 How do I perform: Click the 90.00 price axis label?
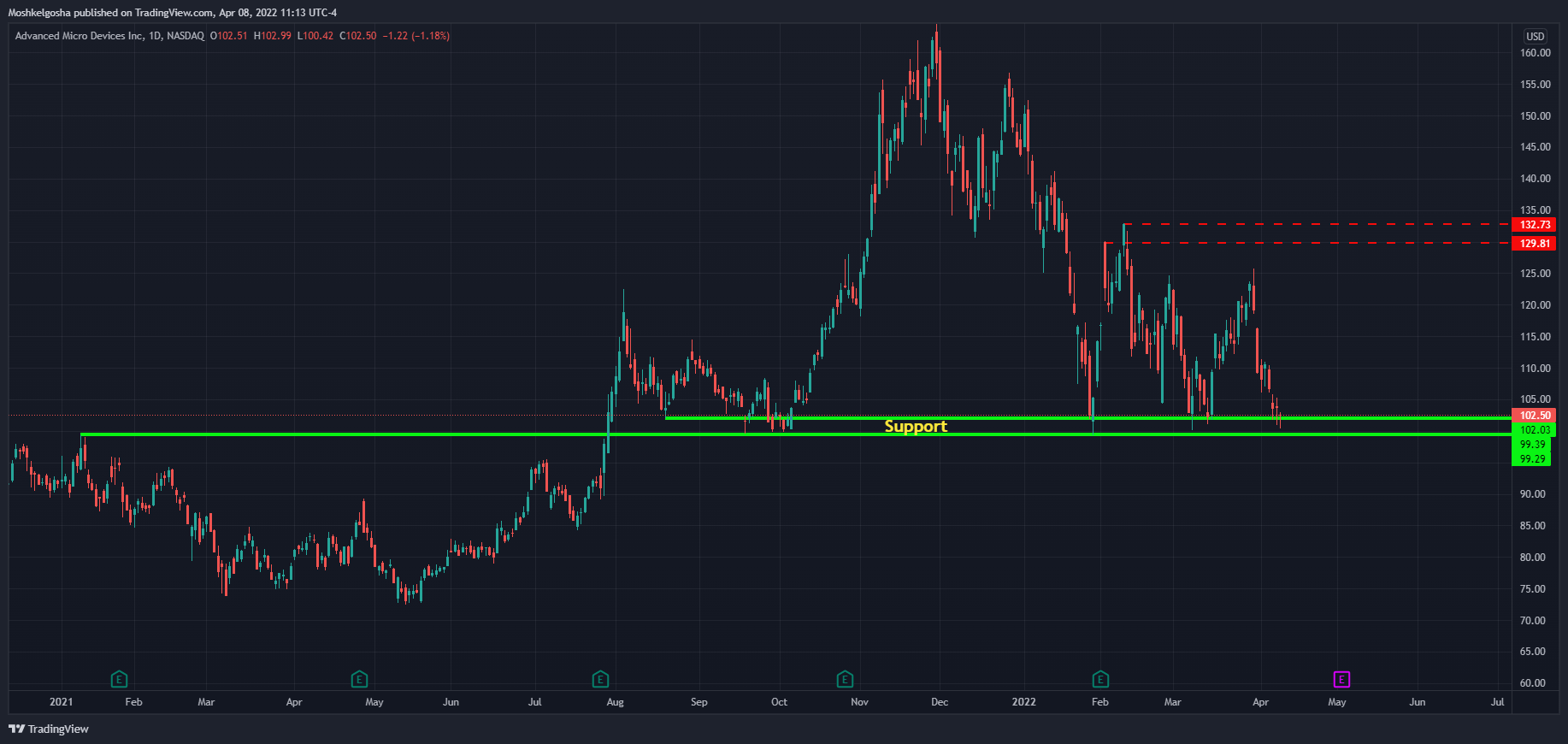coord(1533,494)
